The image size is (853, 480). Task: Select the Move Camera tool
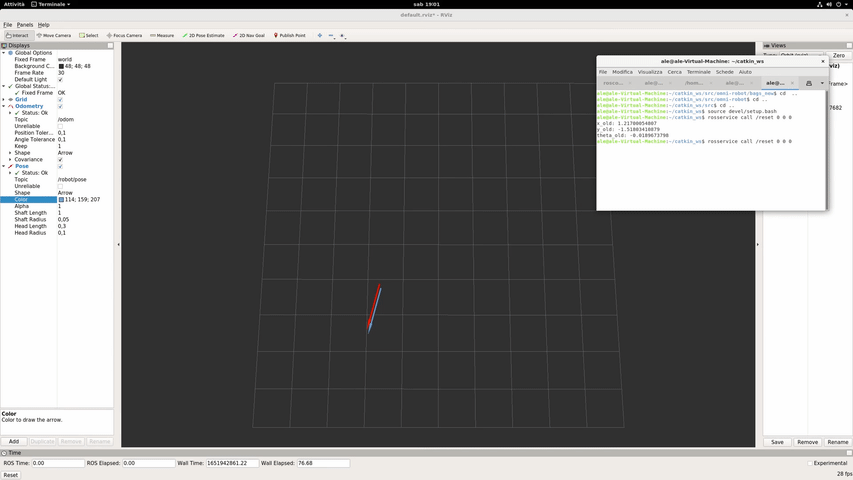[x=54, y=35]
